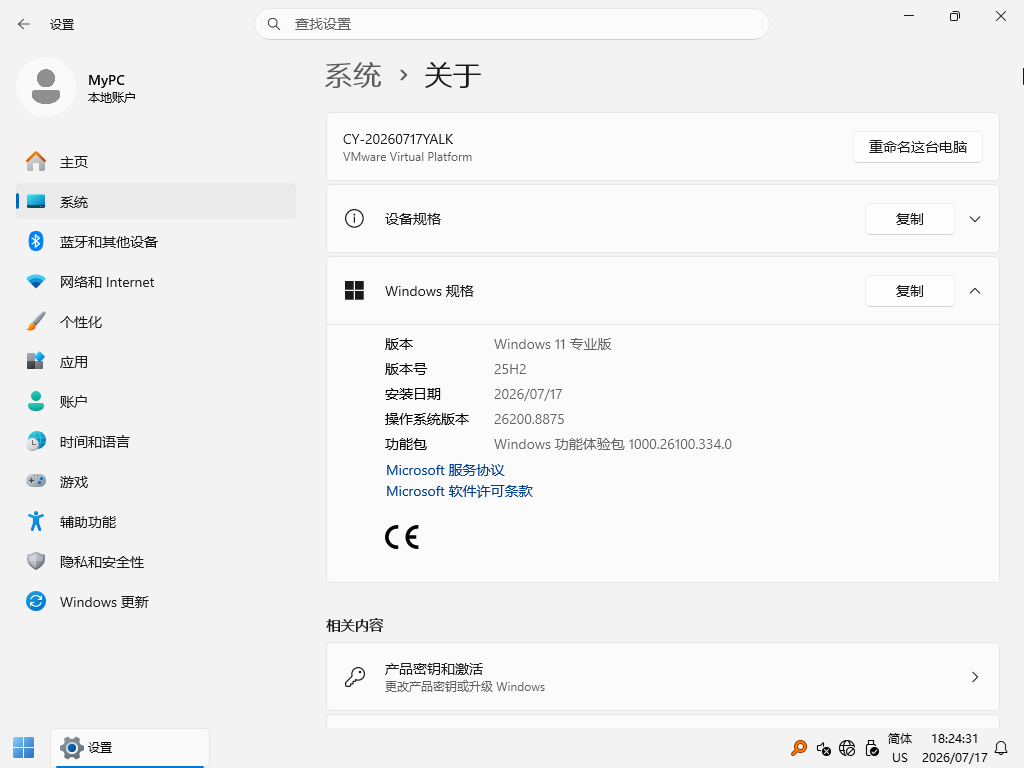Click 复制 button for Windows 规格
The width and height of the screenshot is (1024, 768).
[x=910, y=291]
